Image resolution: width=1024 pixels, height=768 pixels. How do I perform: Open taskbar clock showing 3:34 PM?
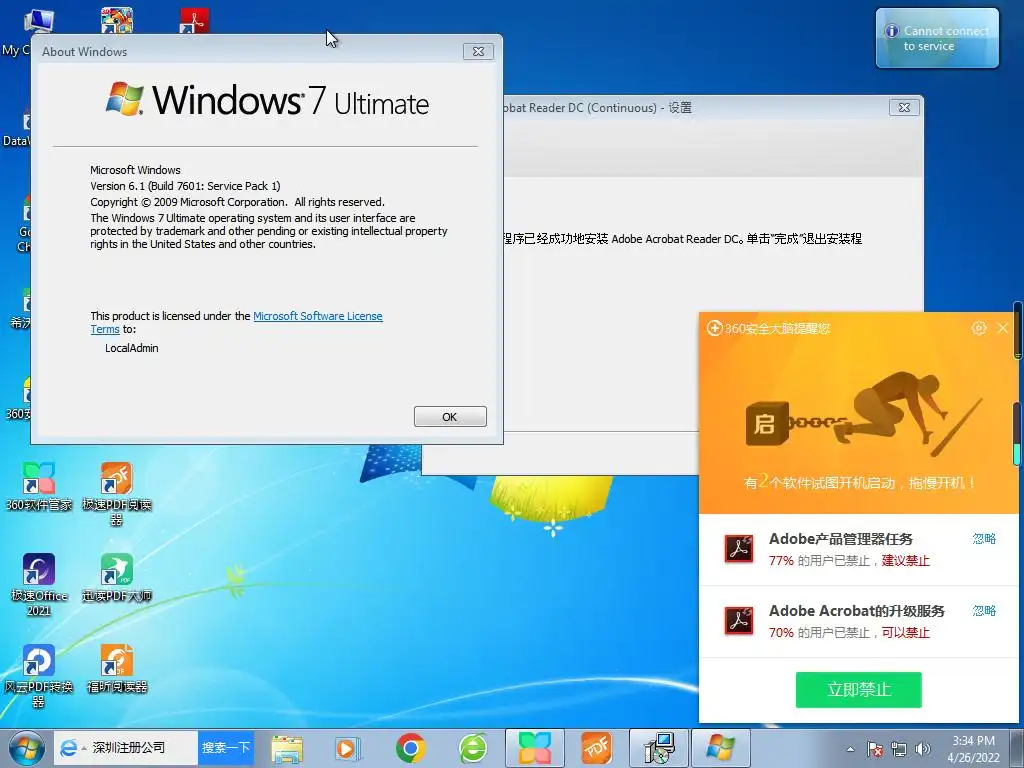(973, 749)
